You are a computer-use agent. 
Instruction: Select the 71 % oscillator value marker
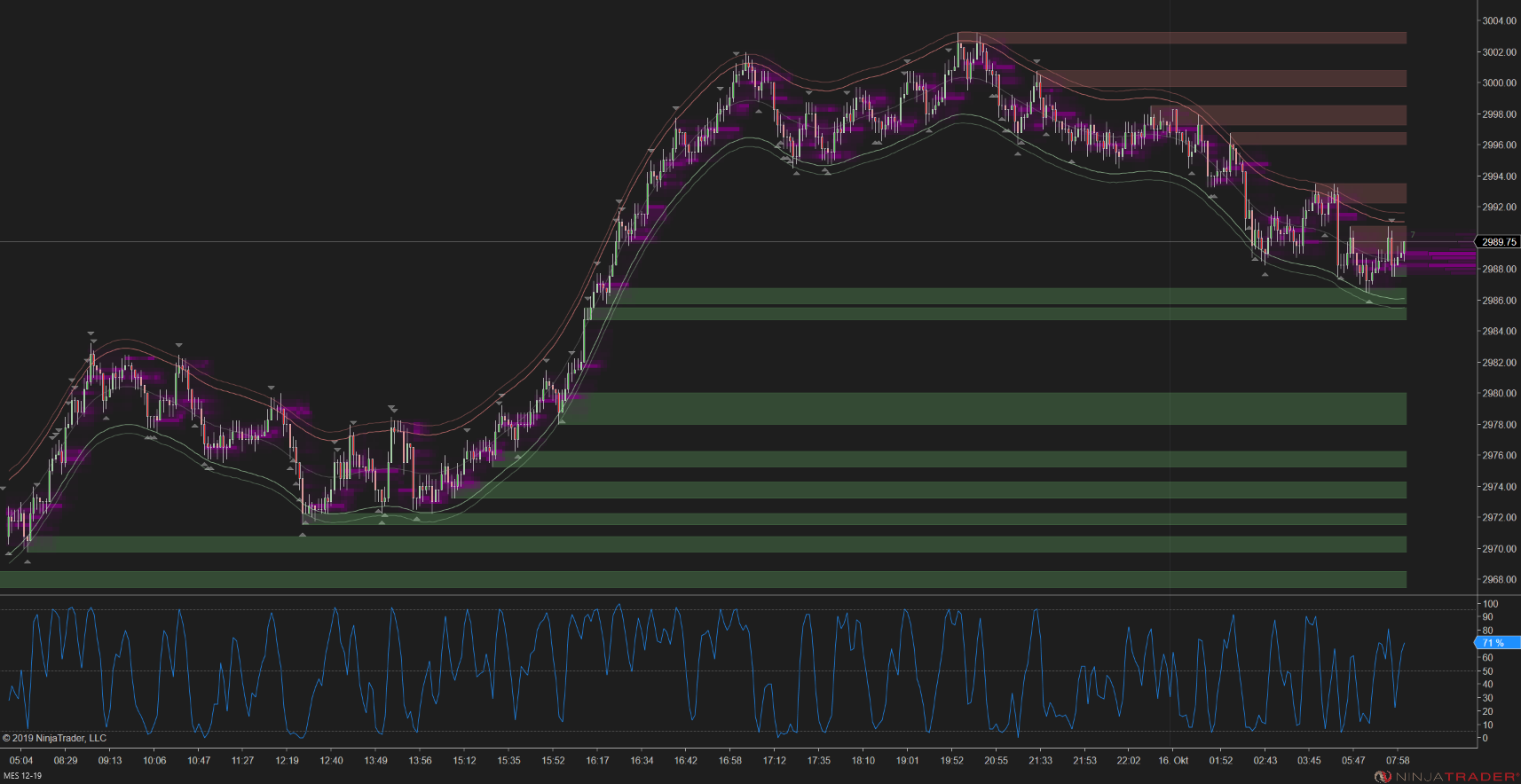point(1498,643)
